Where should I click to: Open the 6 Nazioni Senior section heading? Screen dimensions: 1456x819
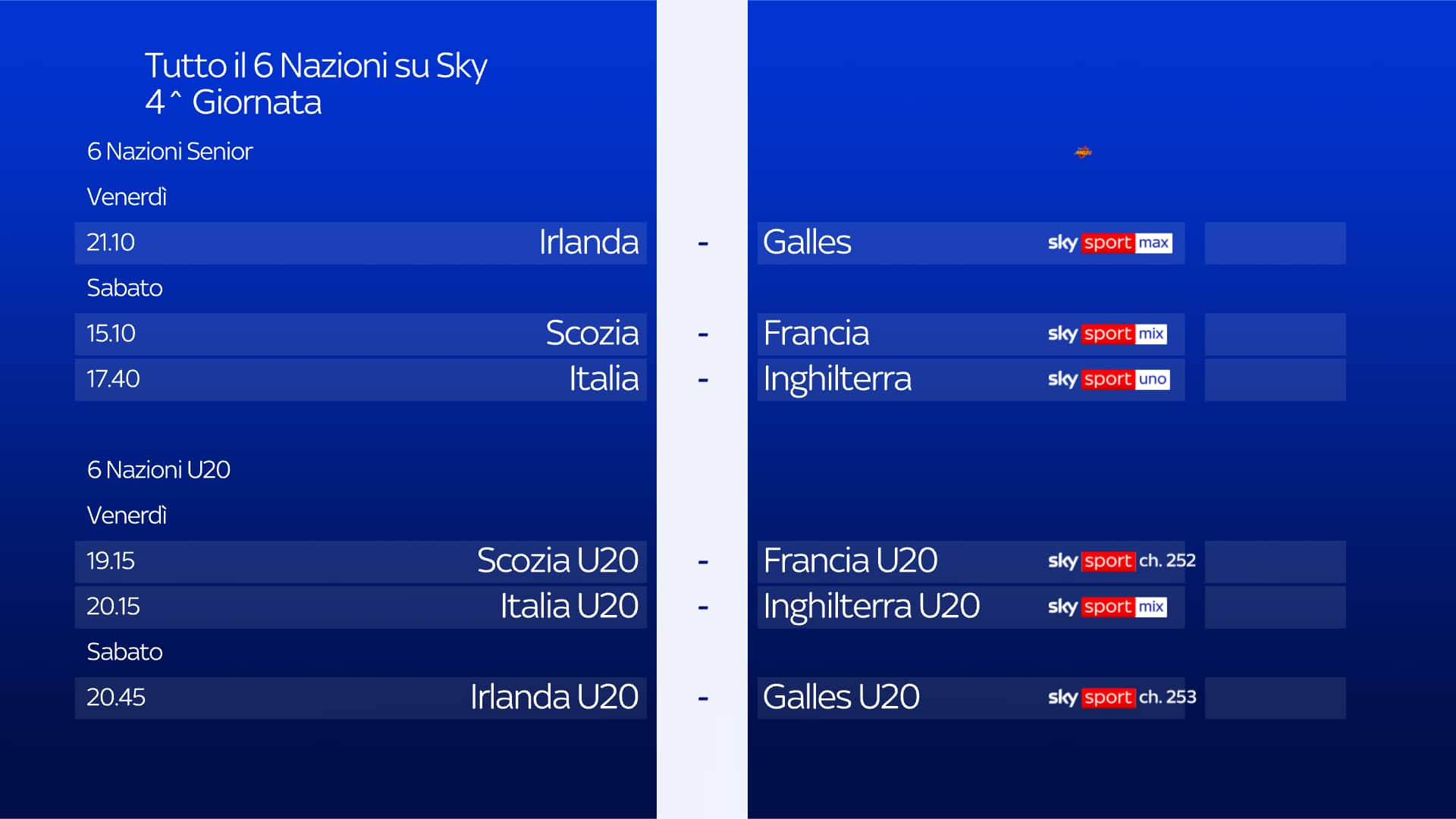tap(170, 152)
